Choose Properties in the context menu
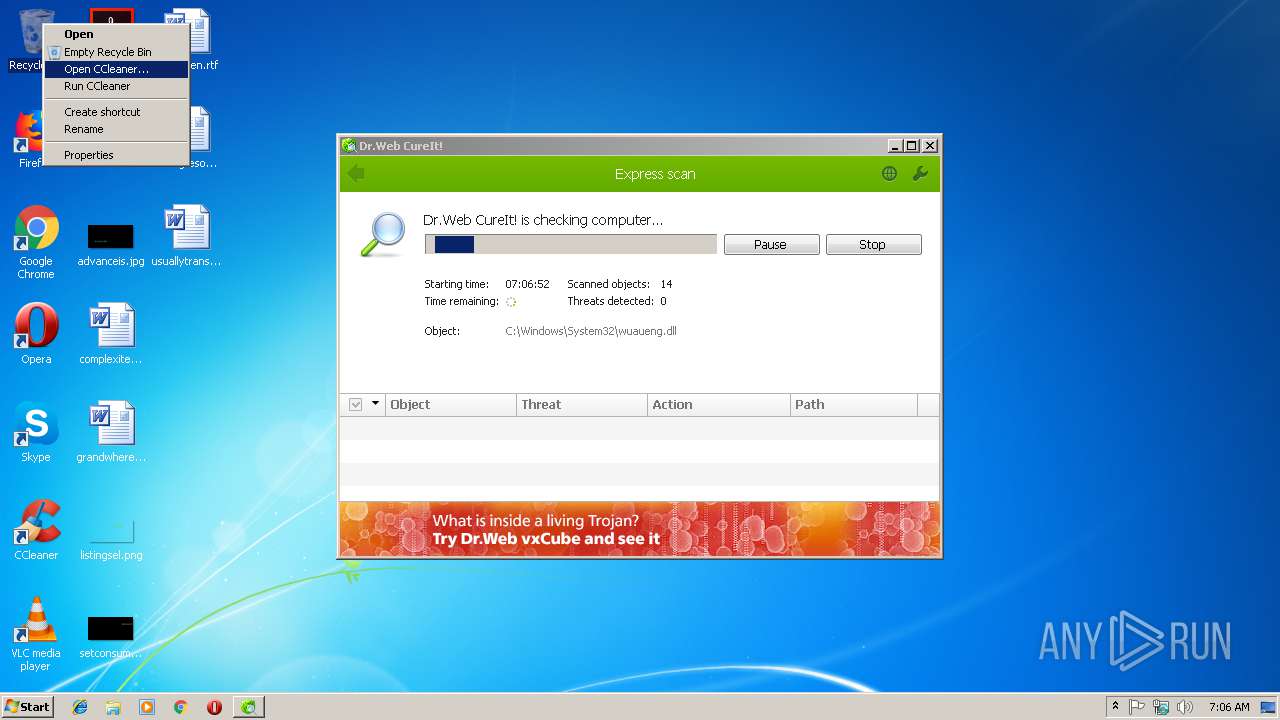 pyautogui.click(x=116, y=155)
